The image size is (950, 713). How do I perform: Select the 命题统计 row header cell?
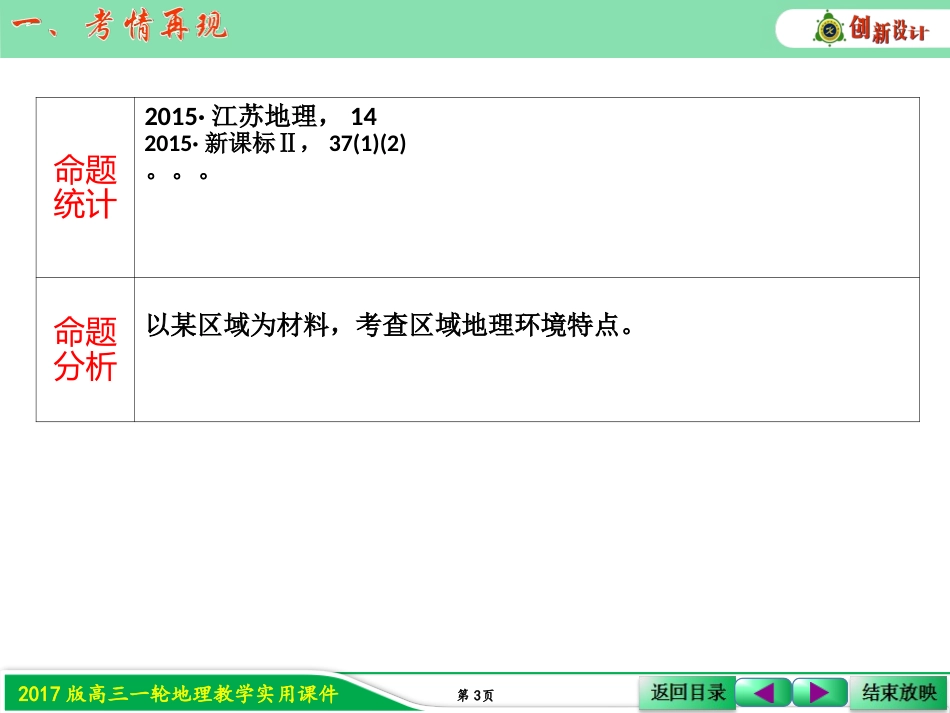pyautogui.click(x=85, y=187)
